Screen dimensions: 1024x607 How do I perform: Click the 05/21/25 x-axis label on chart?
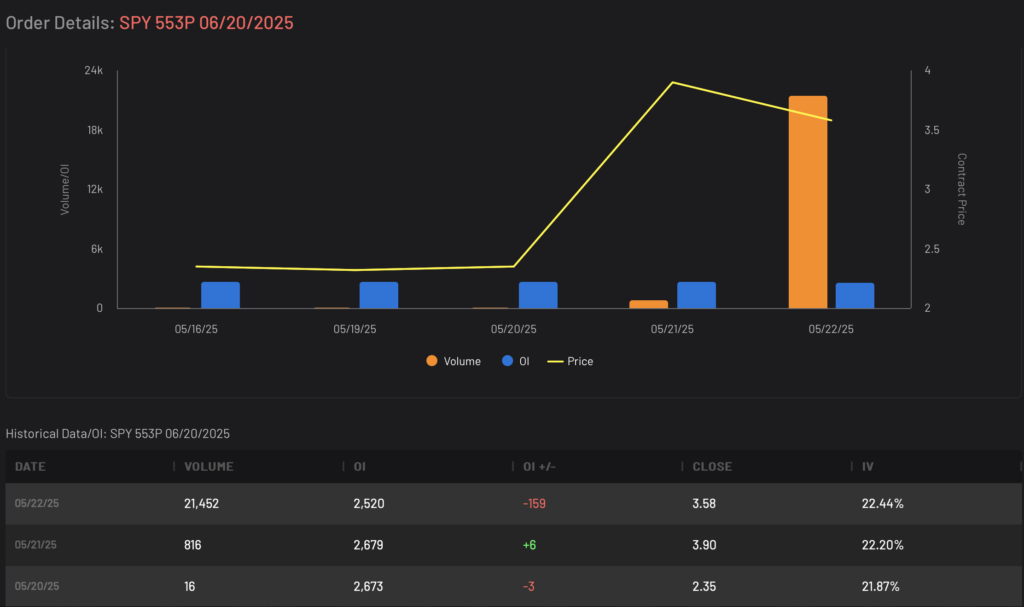pos(672,329)
